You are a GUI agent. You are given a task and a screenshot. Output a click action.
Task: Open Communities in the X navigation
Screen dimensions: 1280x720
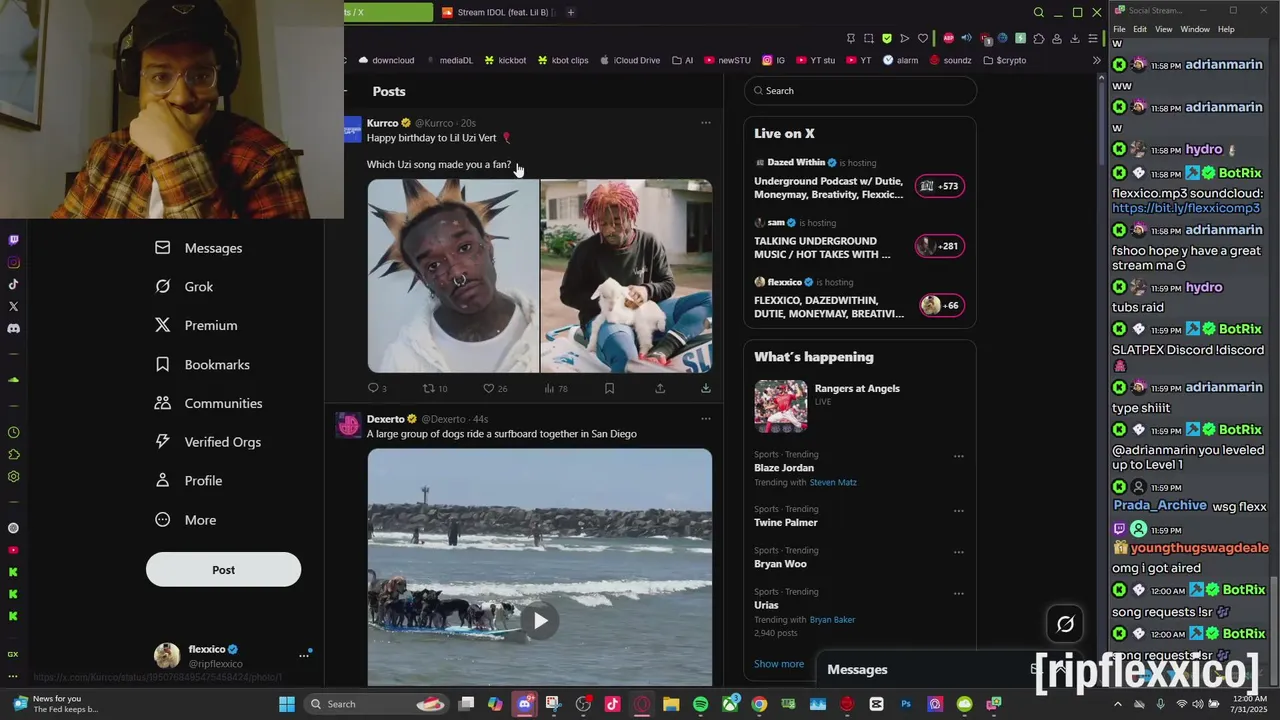208,404
